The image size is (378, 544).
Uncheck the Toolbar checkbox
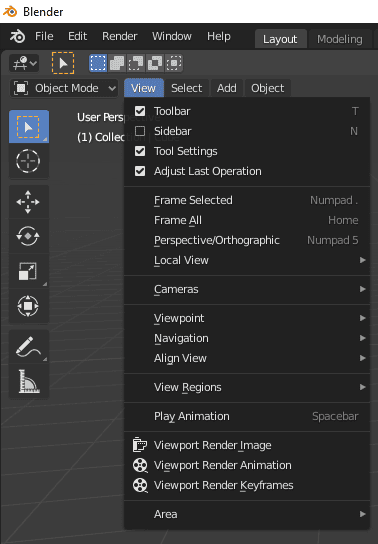(x=140, y=111)
